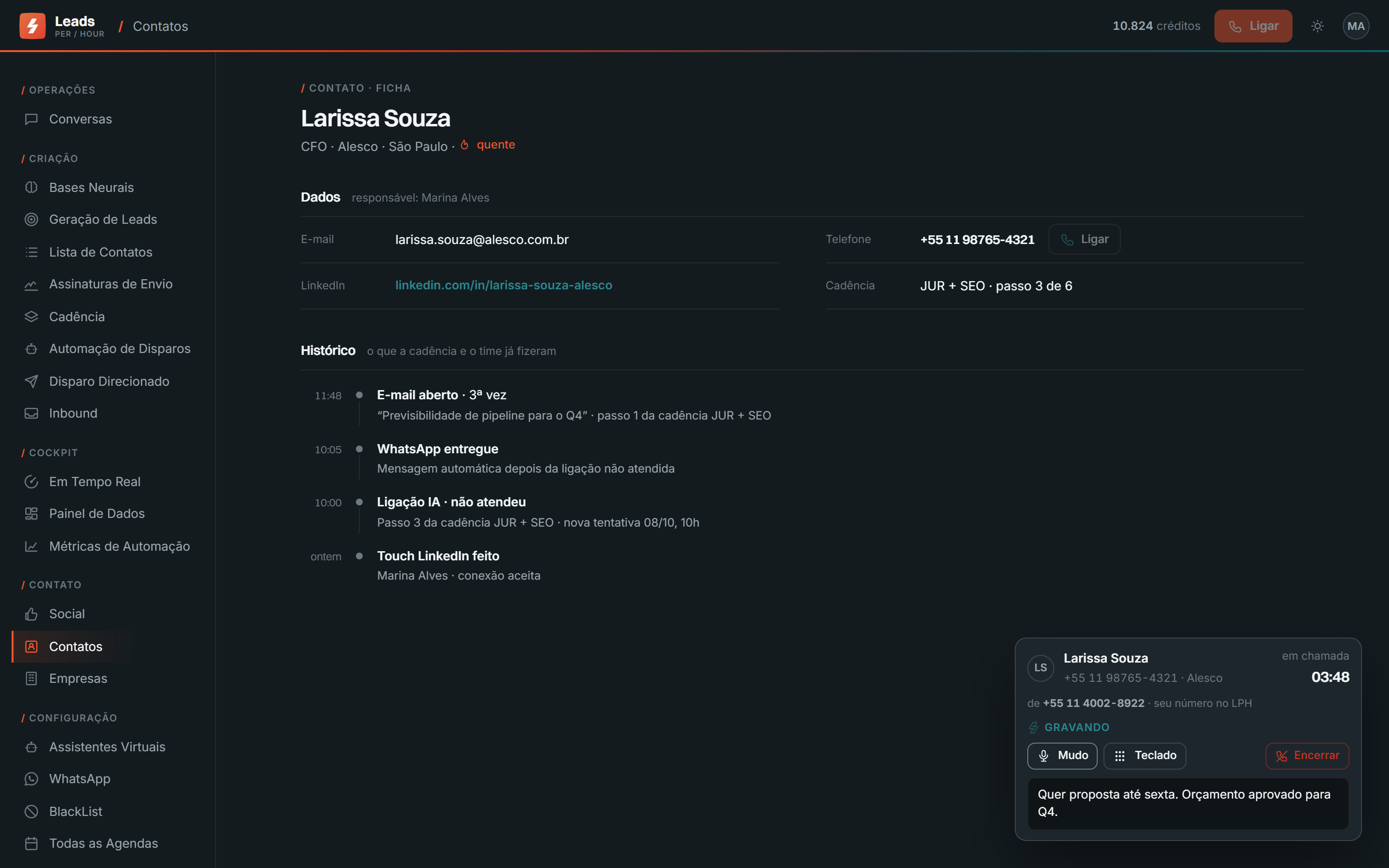Select the E-mail aberto history entry
1389x868 pixels.
(573, 405)
